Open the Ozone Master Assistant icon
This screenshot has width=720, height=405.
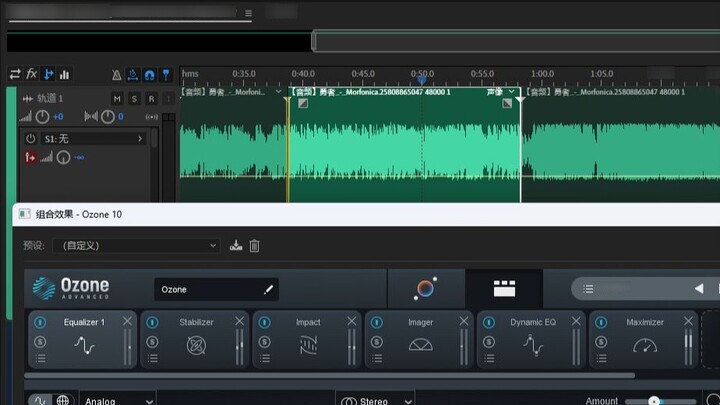425,289
